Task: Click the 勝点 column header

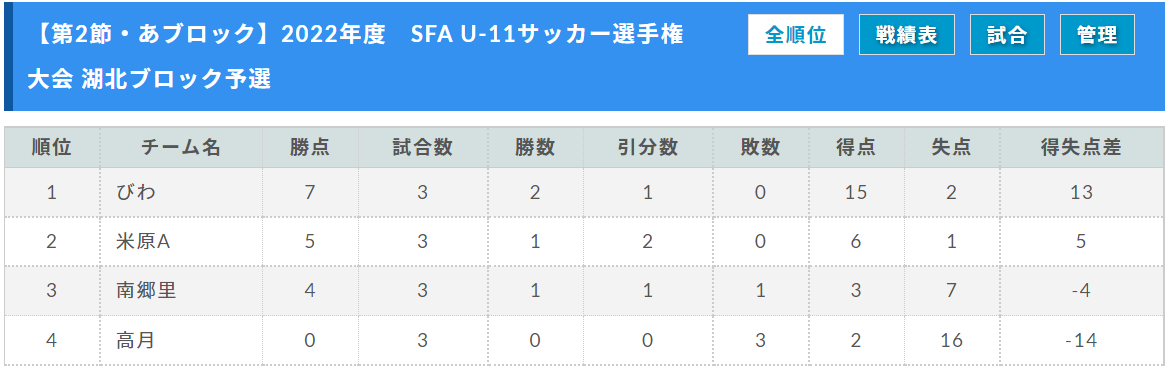Action: tap(310, 148)
